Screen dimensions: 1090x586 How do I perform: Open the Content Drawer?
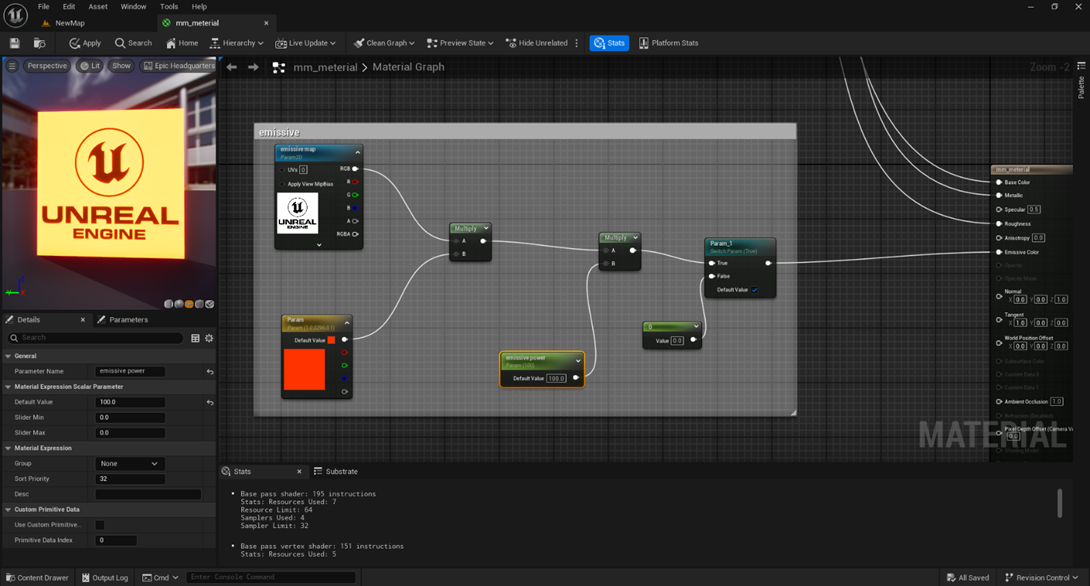(x=36, y=577)
